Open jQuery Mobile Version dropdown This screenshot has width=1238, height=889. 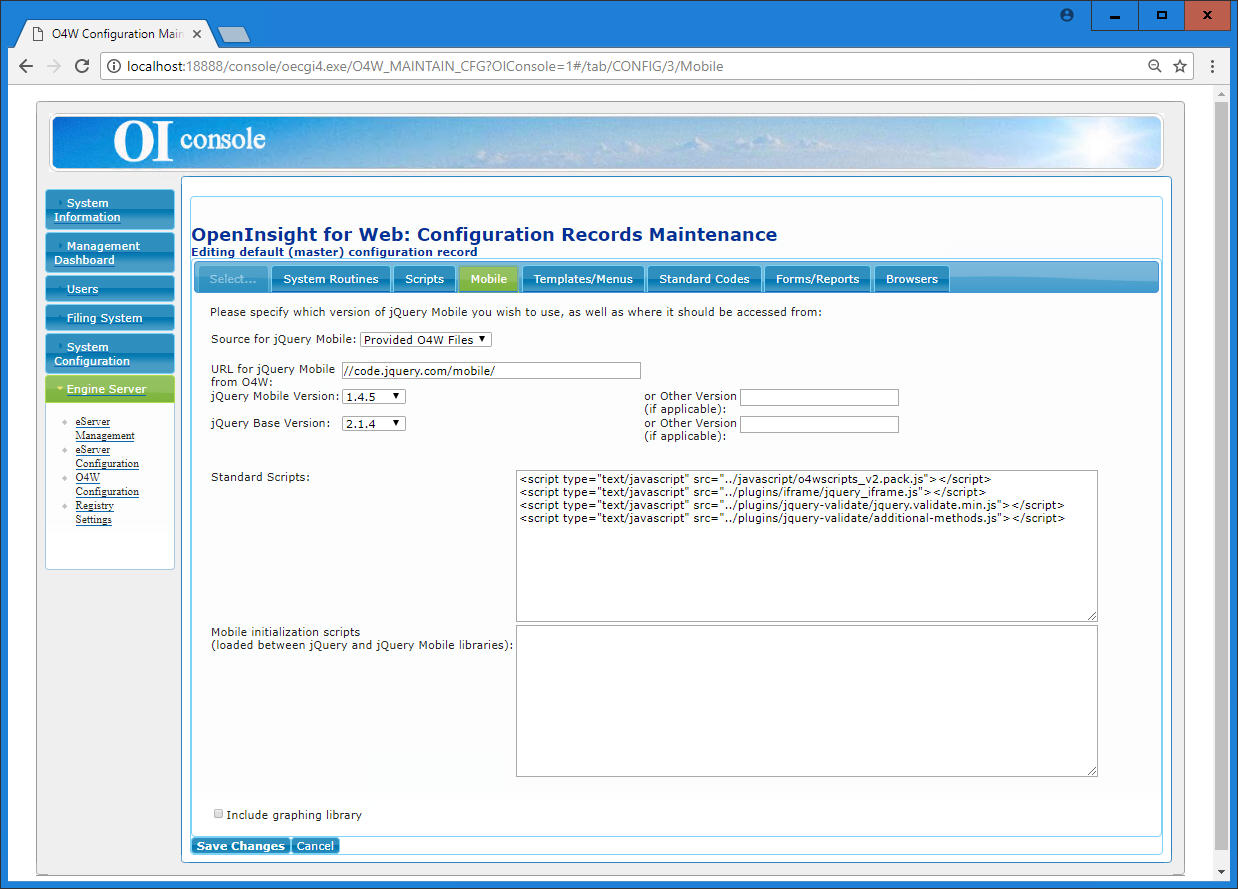(374, 396)
